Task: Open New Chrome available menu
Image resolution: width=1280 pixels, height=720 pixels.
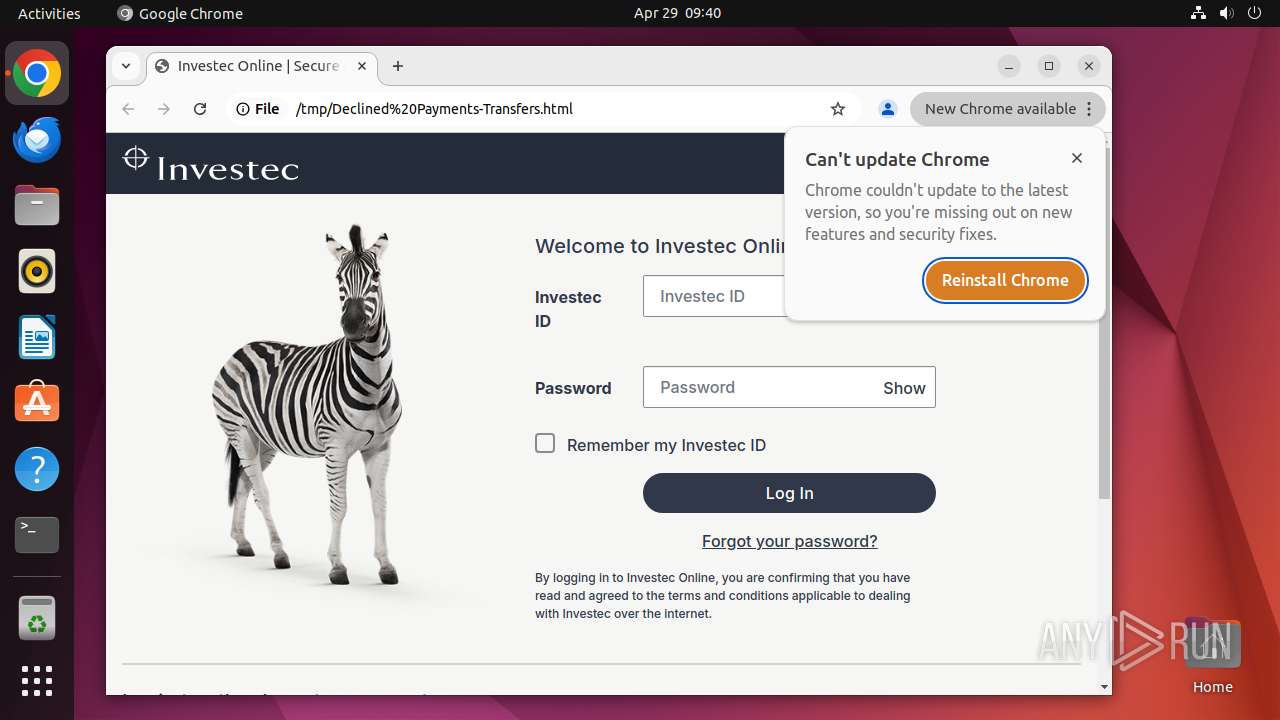Action: pos(1008,109)
